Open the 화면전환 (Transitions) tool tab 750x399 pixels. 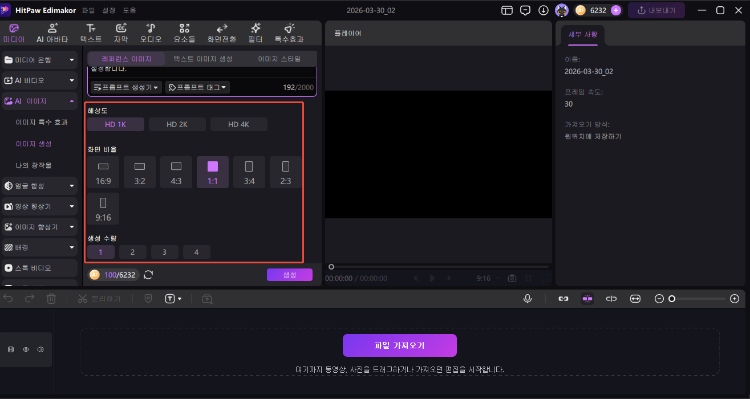click(221, 33)
